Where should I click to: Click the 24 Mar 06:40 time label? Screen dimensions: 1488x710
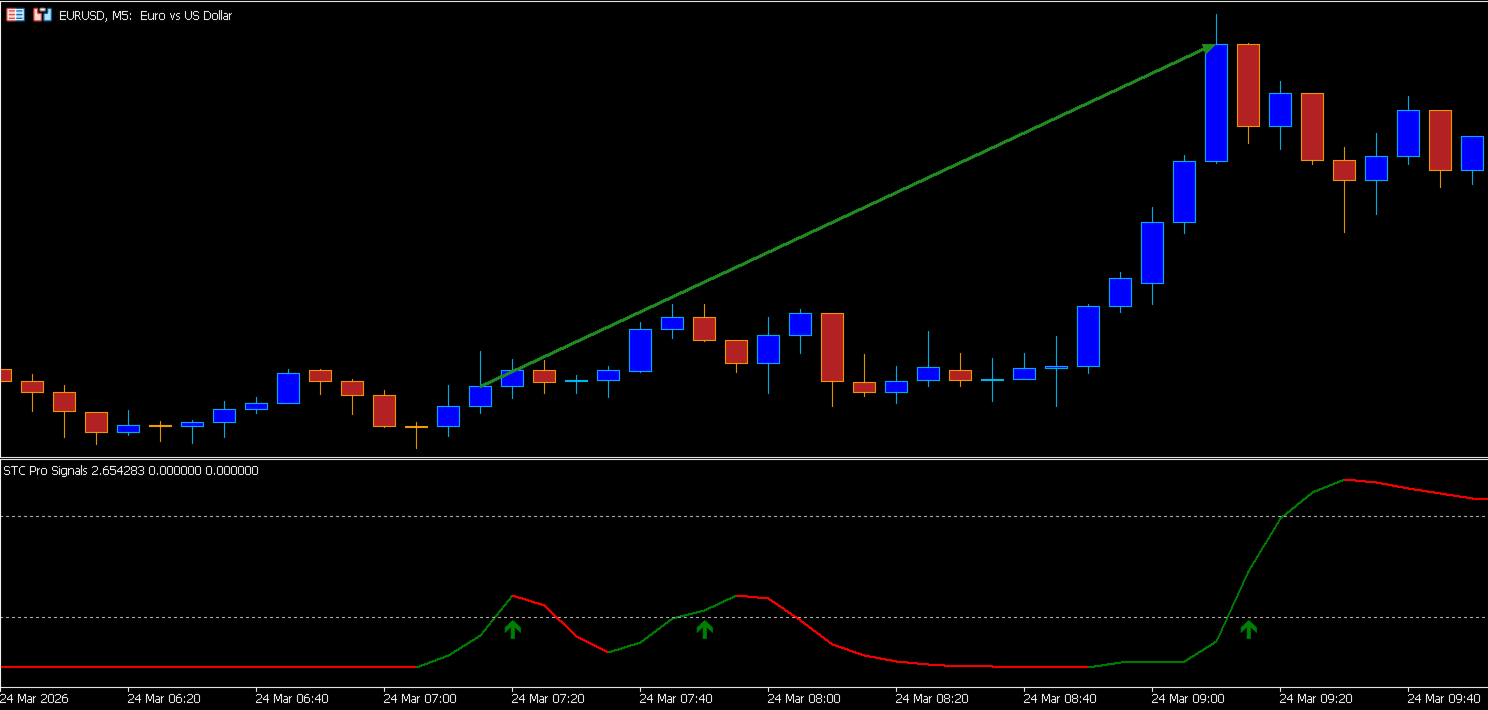click(292, 698)
